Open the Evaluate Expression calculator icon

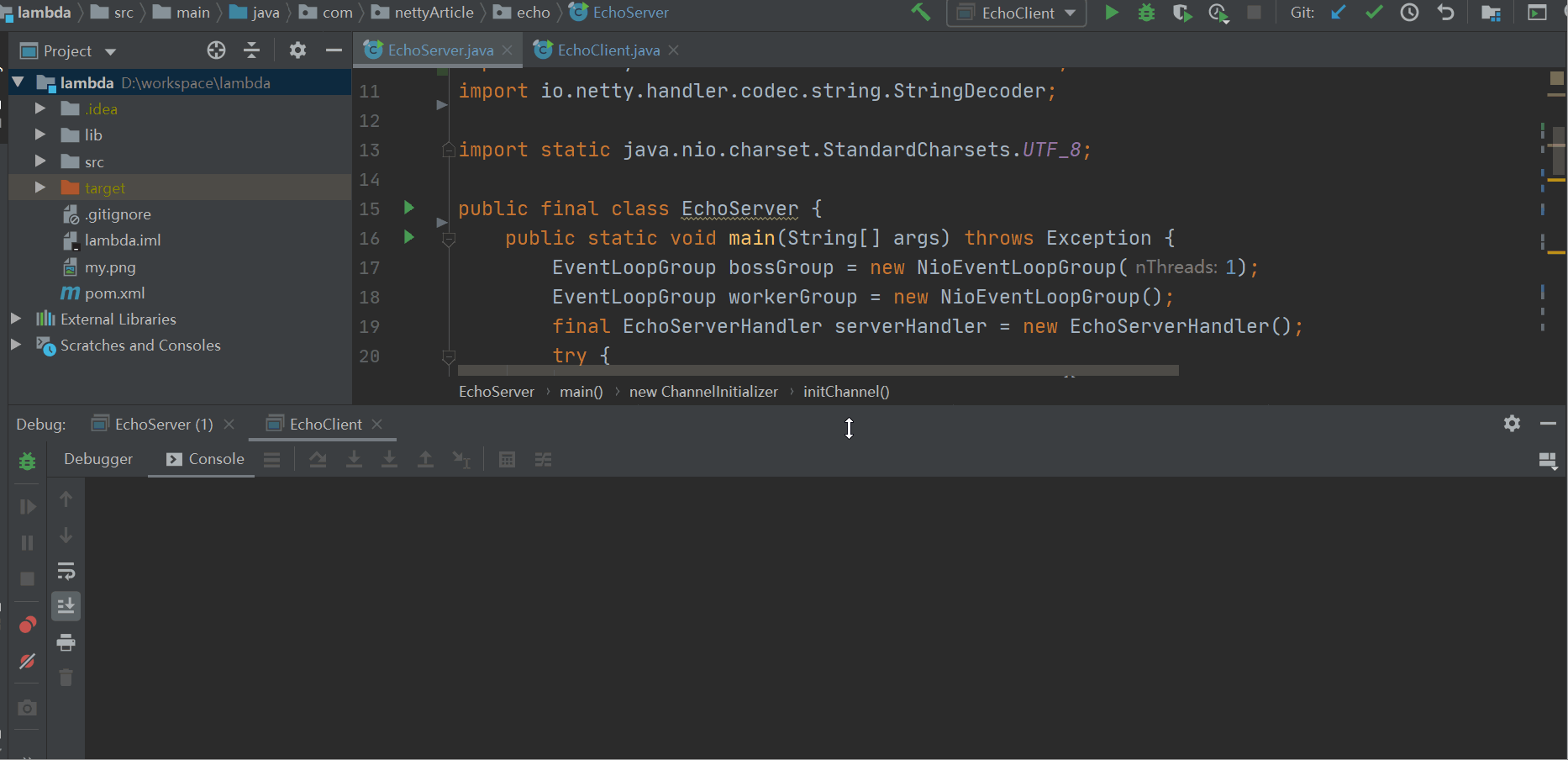click(x=507, y=460)
